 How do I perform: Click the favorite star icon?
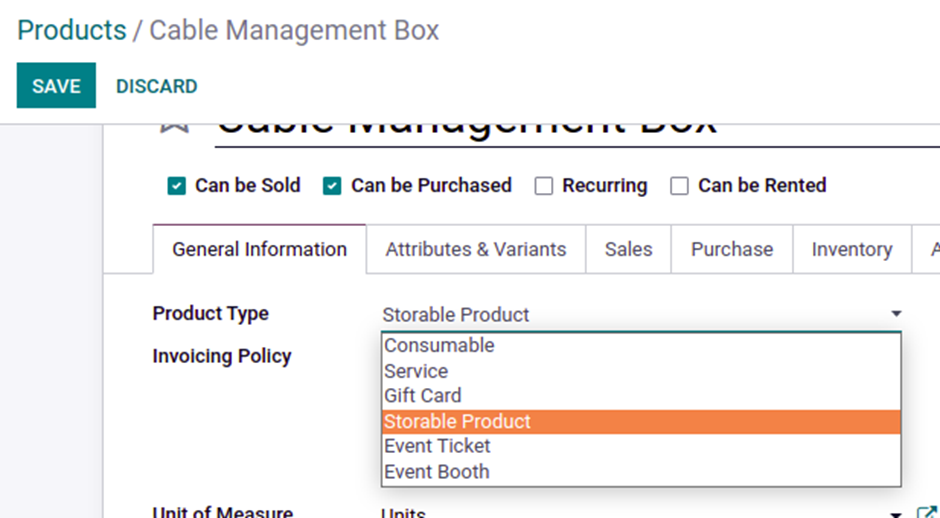click(x=174, y=126)
